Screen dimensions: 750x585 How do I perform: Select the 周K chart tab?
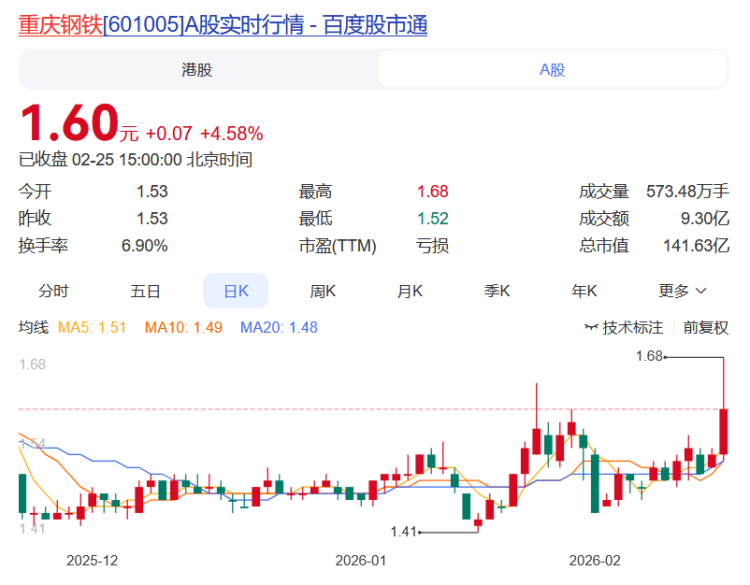(x=322, y=291)
